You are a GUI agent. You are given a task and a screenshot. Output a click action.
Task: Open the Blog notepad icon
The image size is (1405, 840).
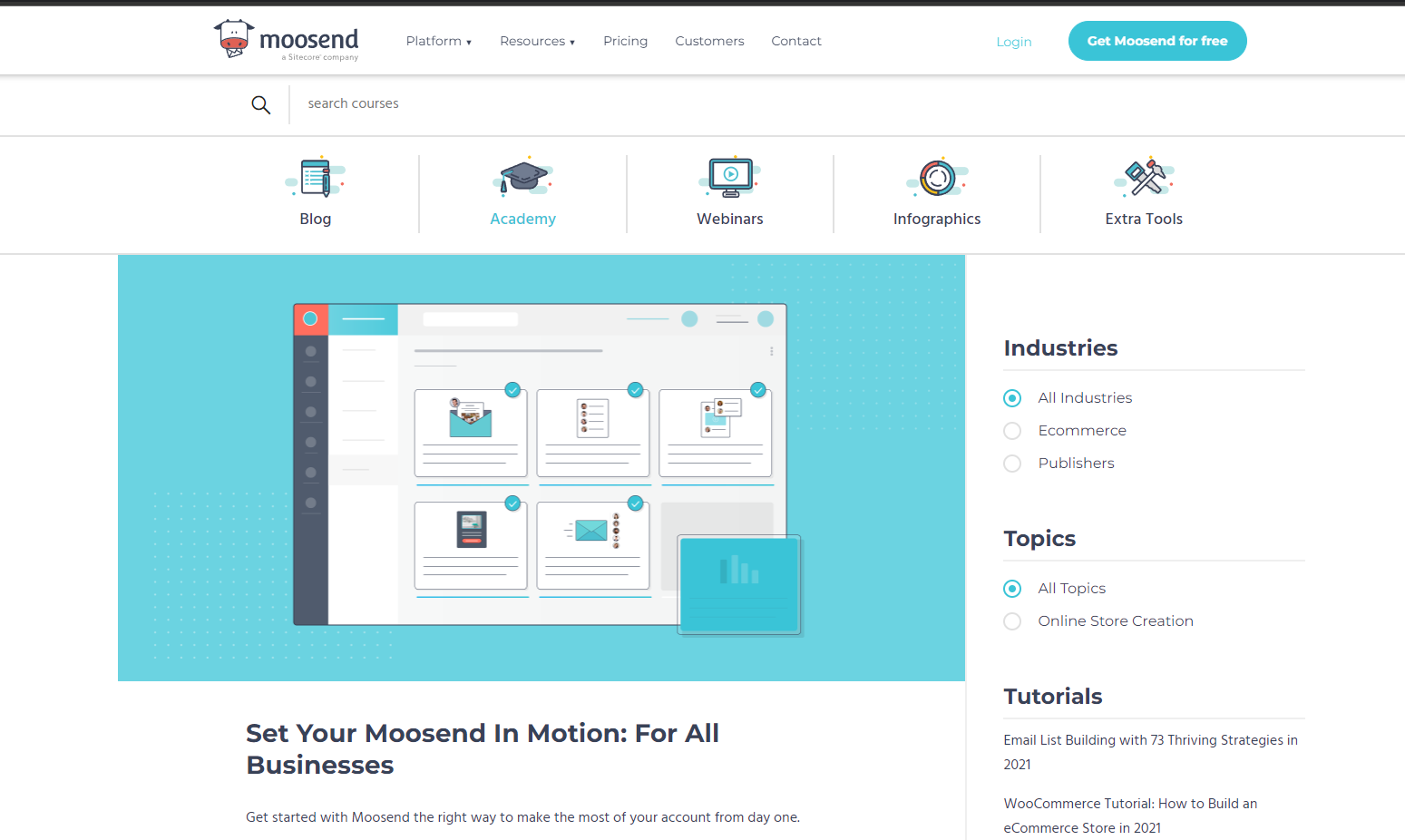(x=316, y=176)
